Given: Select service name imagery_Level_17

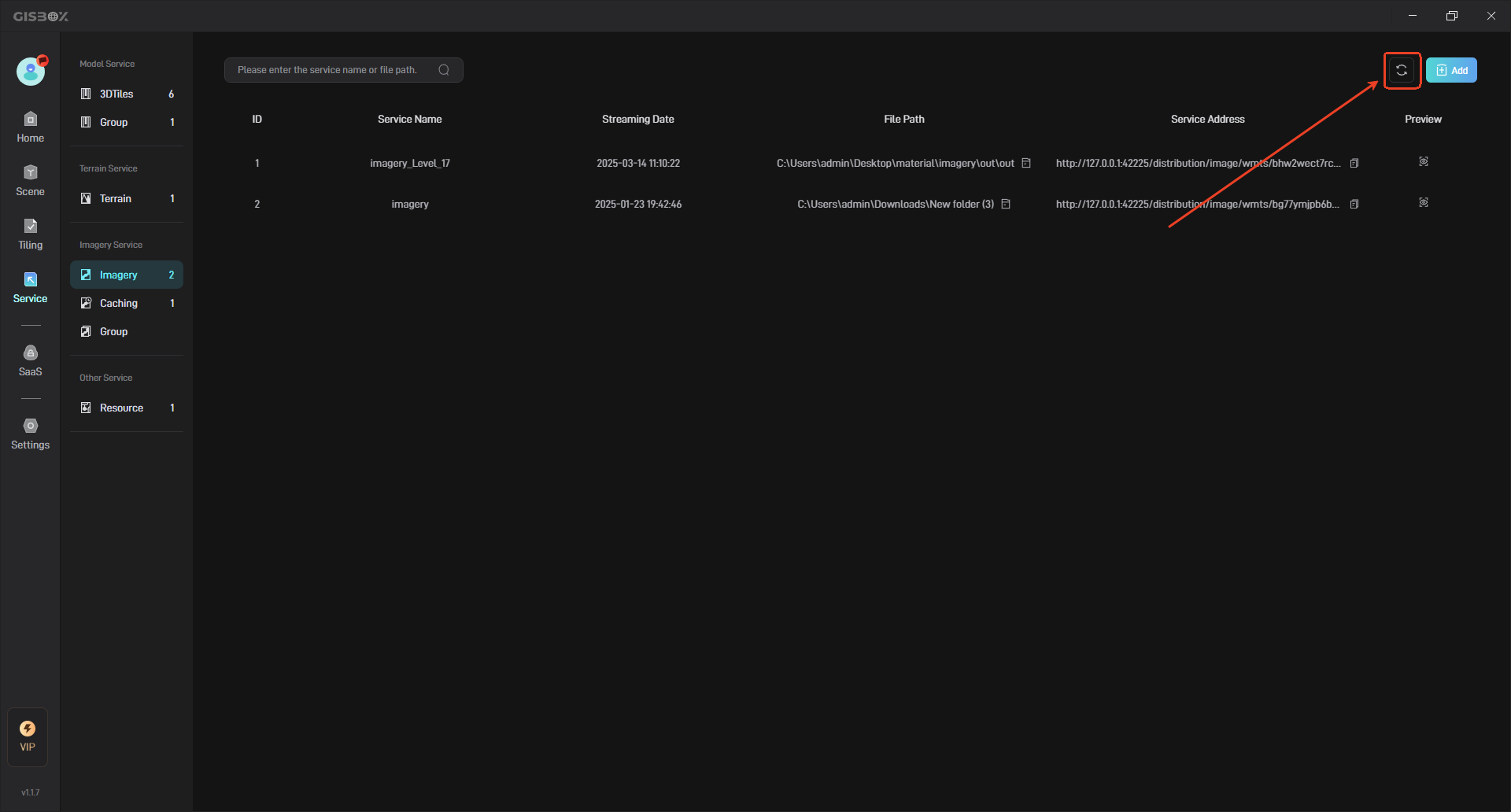Looking at the screenshot, I should (x=410, y=163).
